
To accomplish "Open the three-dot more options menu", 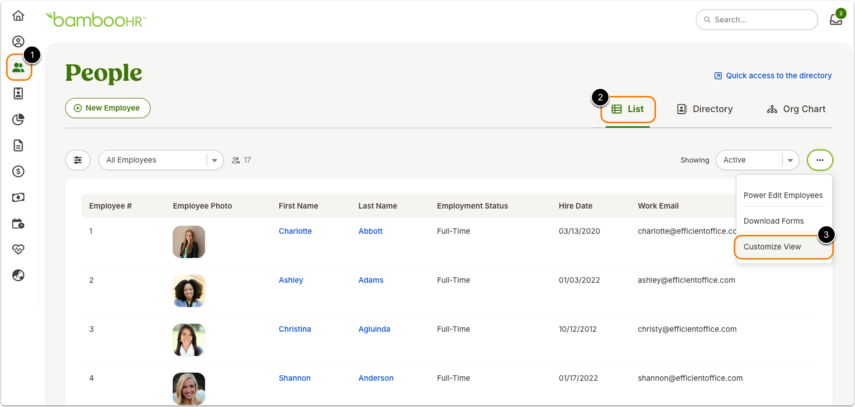I will pos(820,160).
